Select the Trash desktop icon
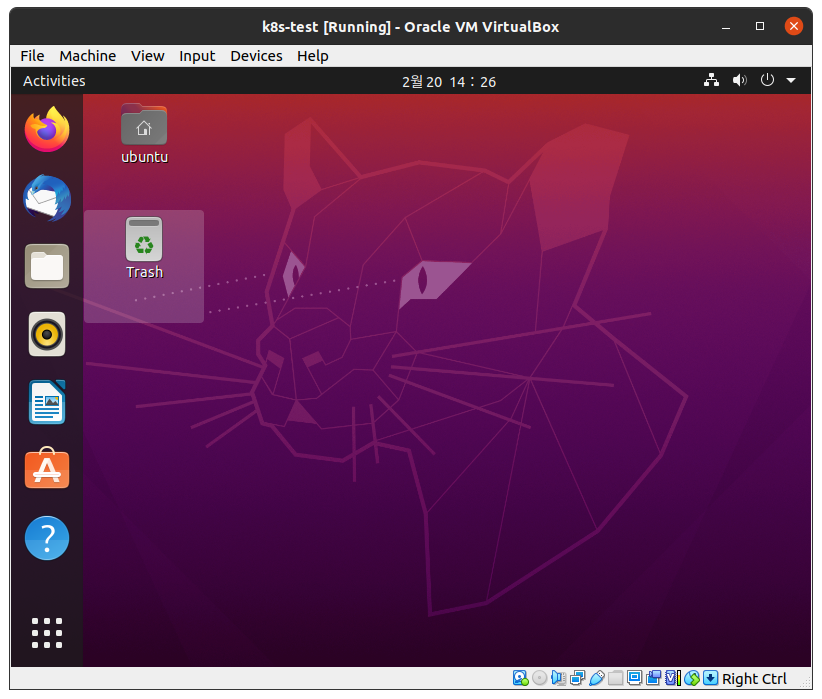Viewport: 822px width, 699px height. (x=144, y=248)
